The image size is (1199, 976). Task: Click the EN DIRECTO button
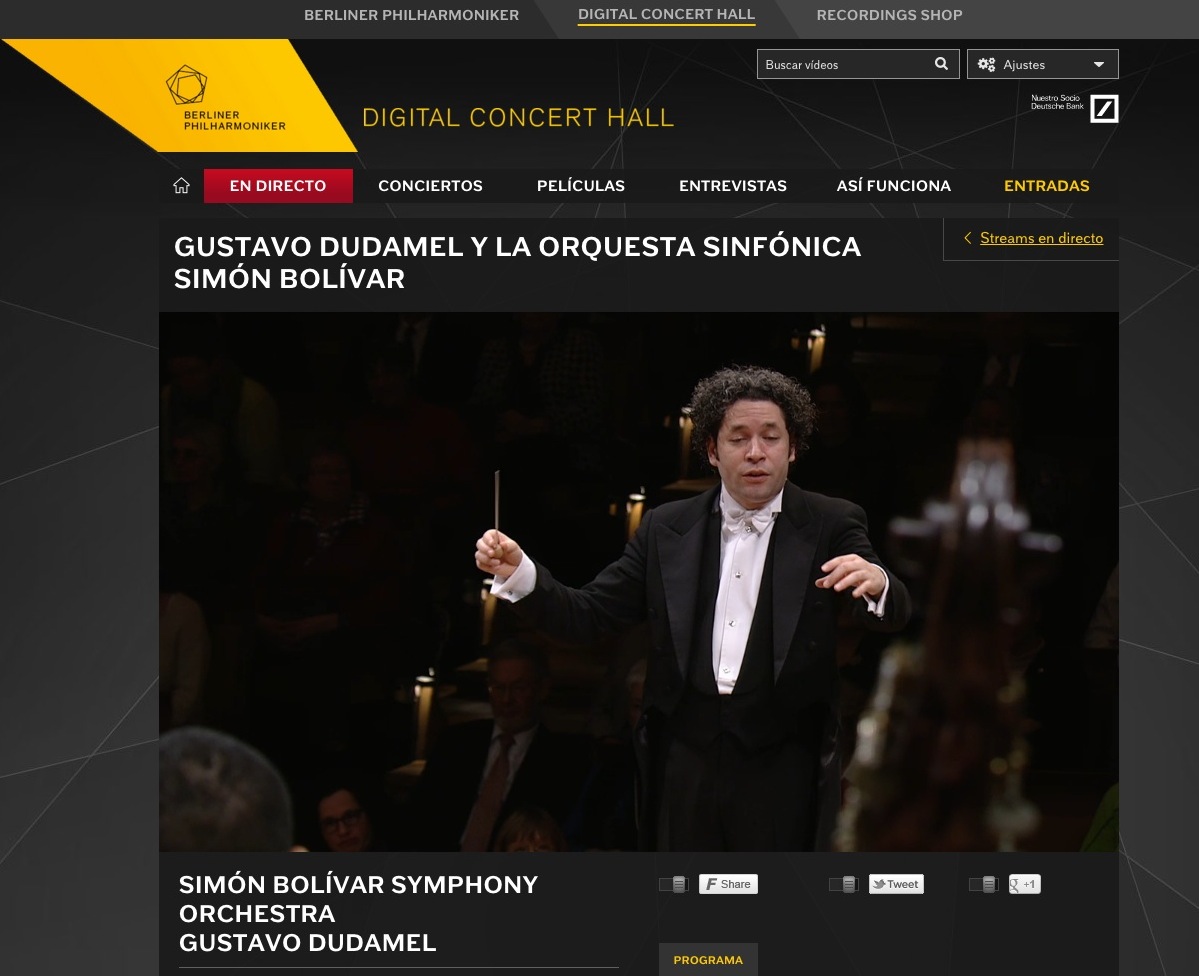pos(278,186)
